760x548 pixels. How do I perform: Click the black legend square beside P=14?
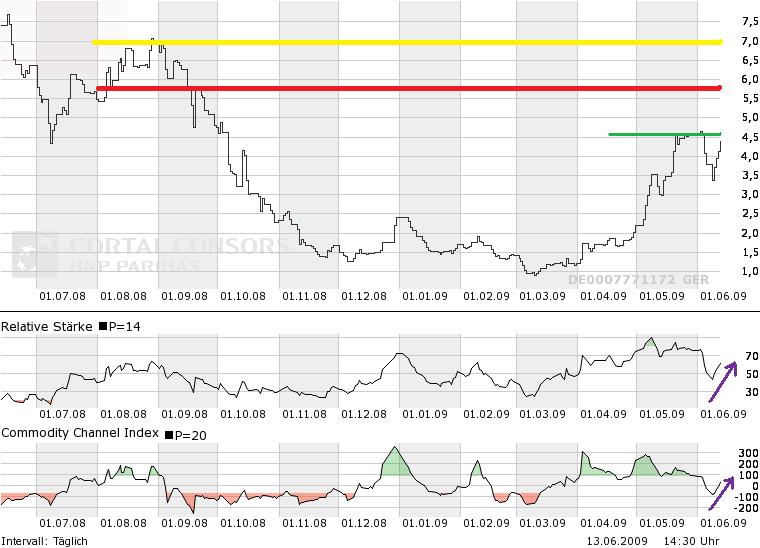(x=103, y=326)
